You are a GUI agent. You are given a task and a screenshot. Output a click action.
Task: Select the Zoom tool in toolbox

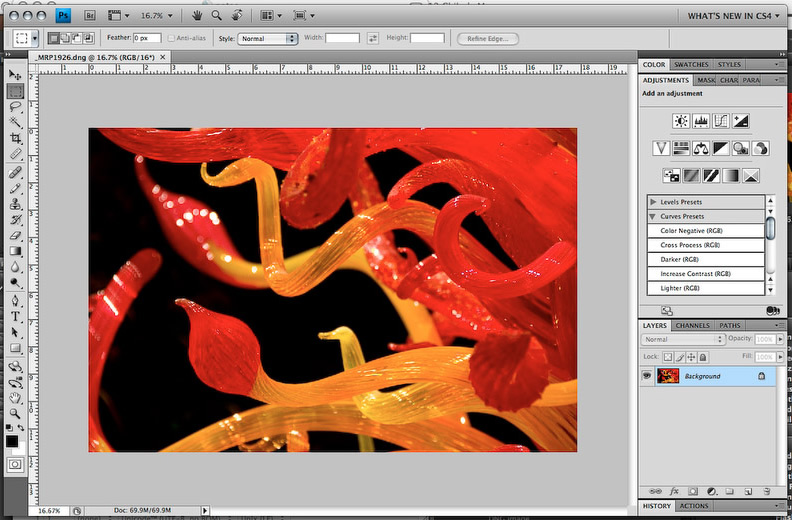[x=15, y=413]
